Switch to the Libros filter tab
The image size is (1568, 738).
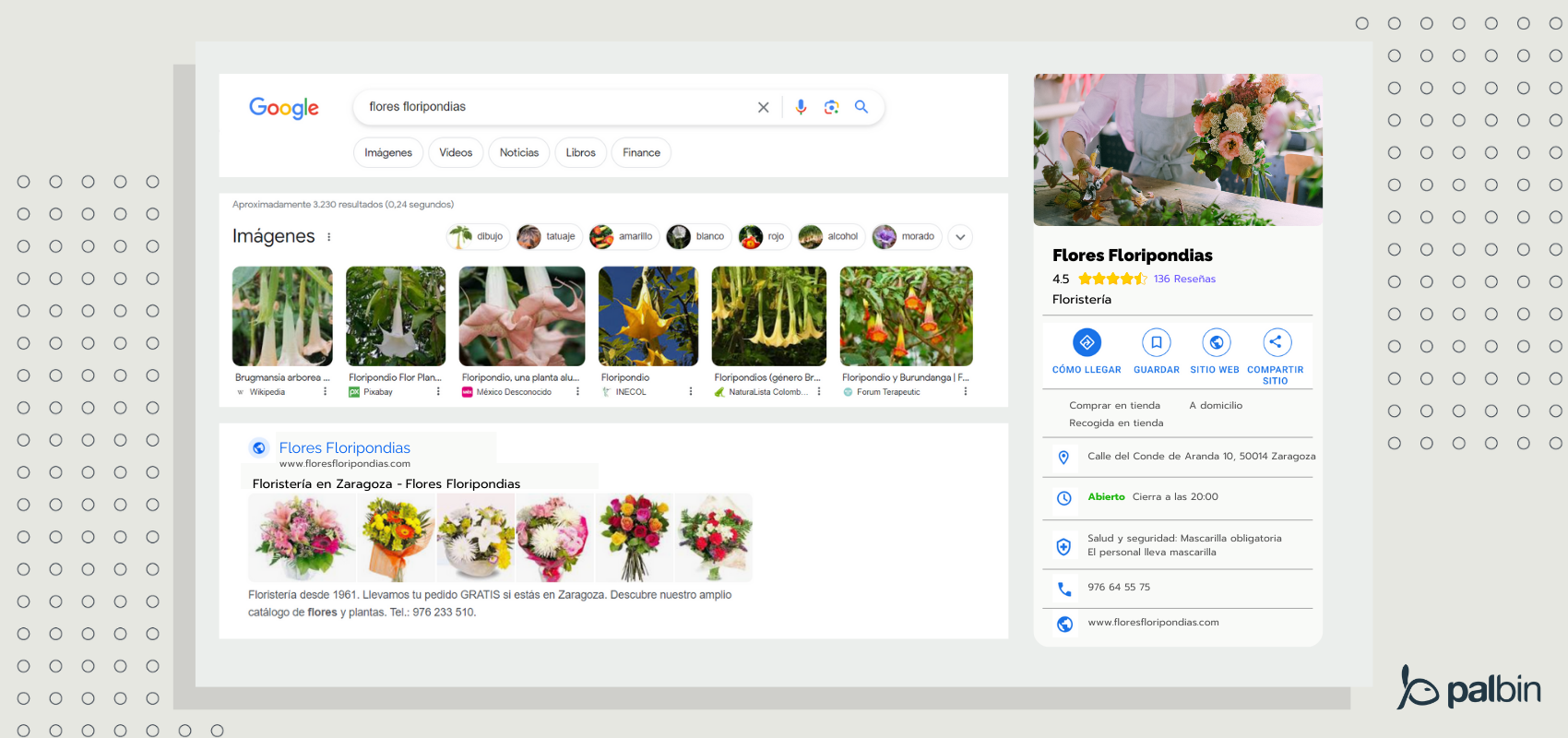coord(580,152)
